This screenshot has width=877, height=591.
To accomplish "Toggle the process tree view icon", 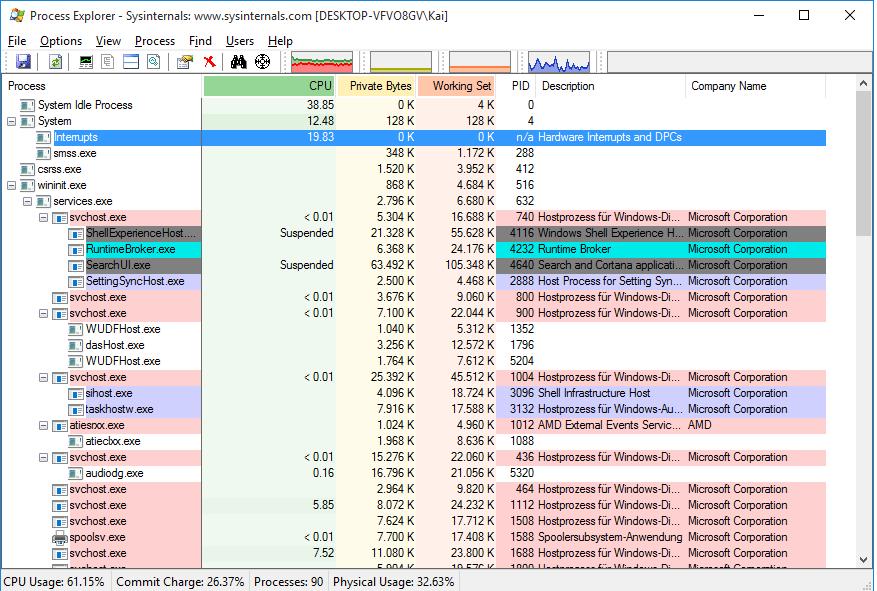I will [107, 62].
